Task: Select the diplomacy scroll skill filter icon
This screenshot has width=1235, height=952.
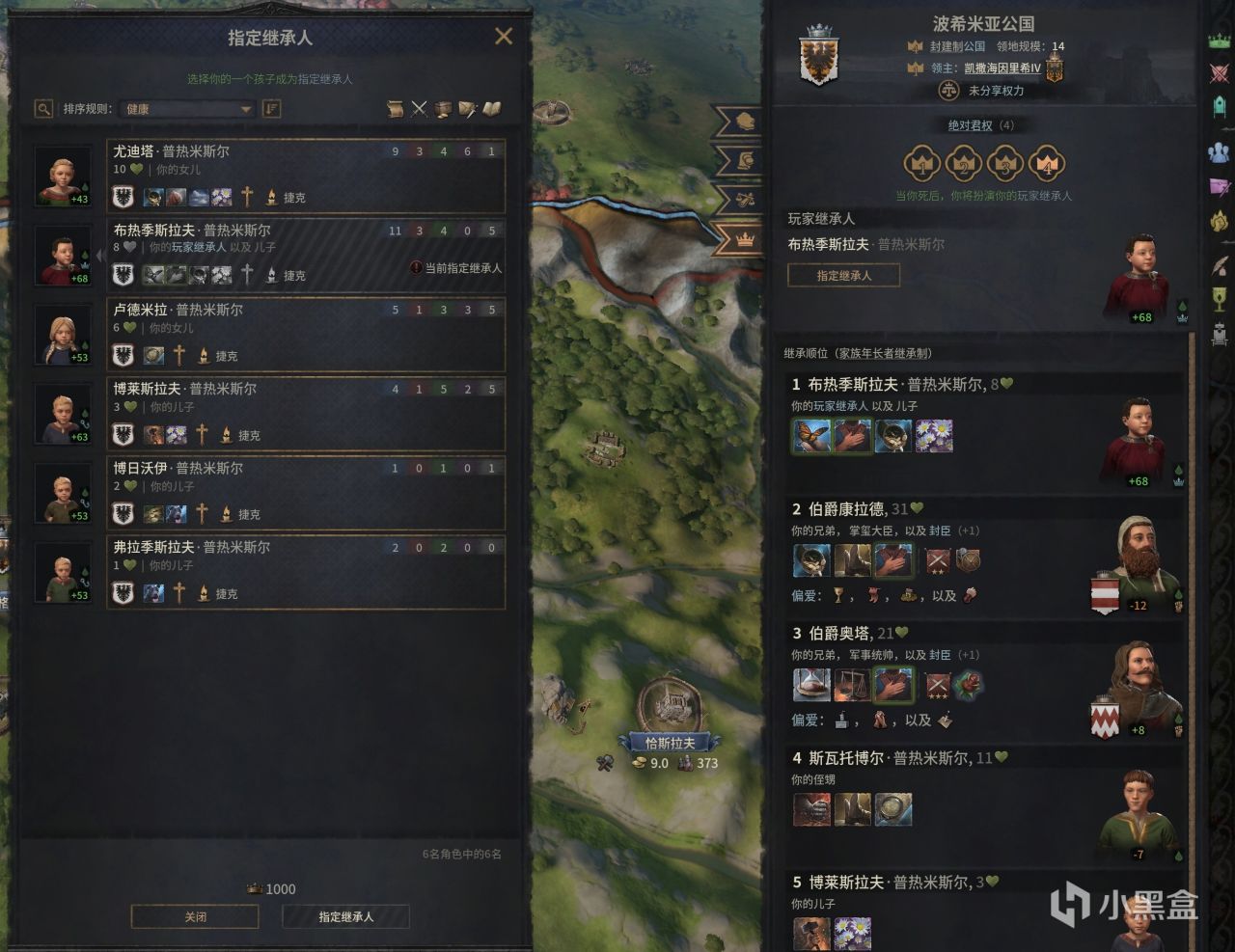Action: (395, 109)
